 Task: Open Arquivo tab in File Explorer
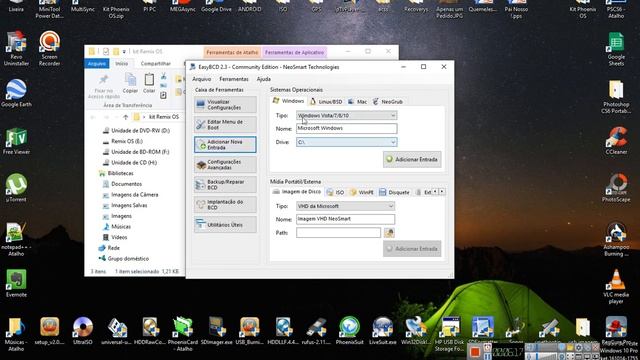coord(97,64)
